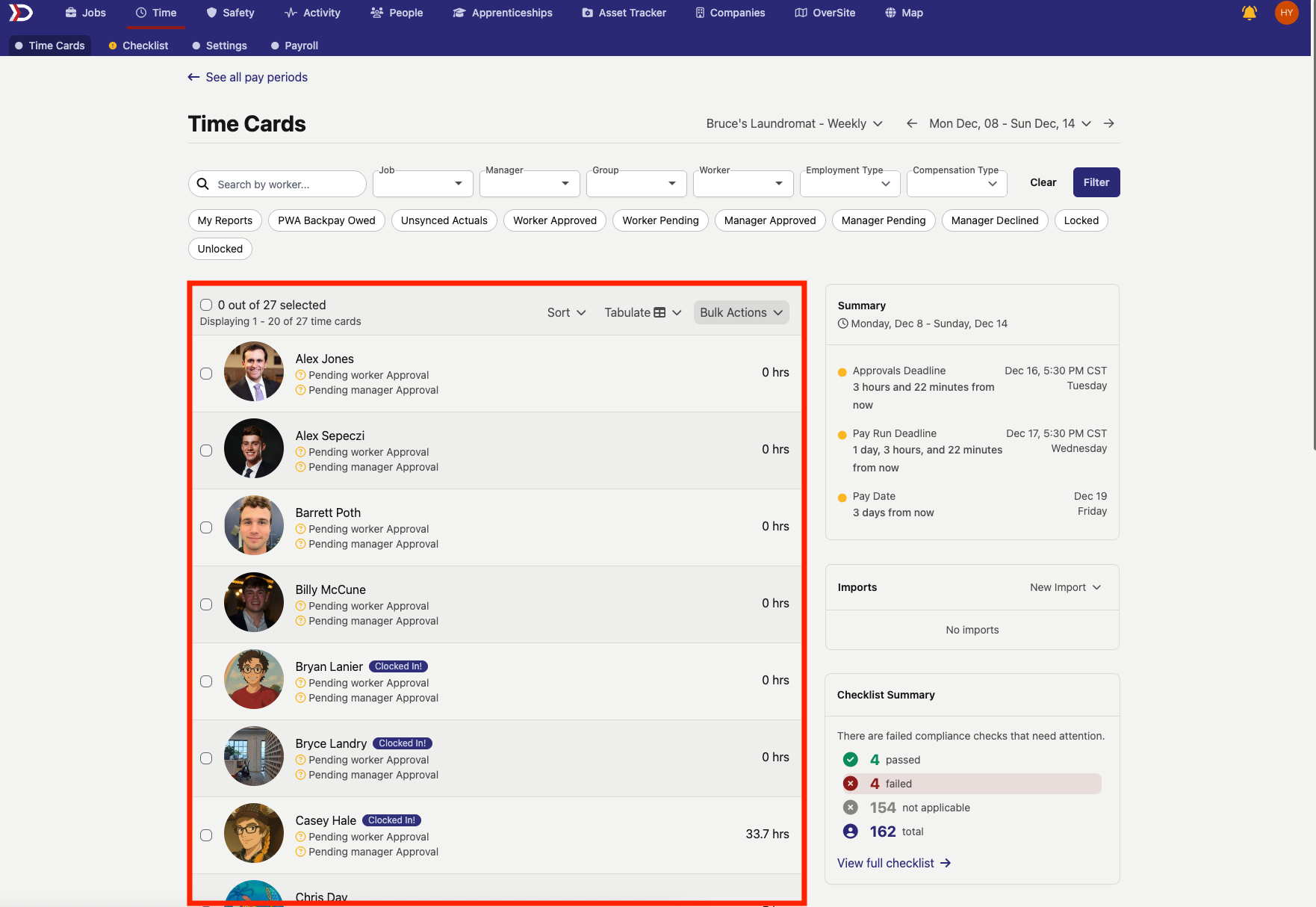
Task: Go to the next pay period arrow
Action: (1109, 123)
